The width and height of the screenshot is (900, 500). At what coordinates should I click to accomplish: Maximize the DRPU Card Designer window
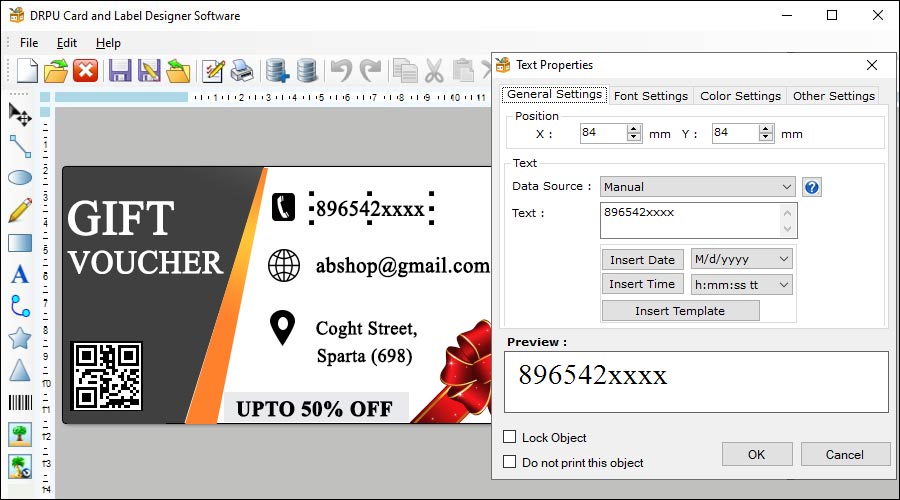832,15
